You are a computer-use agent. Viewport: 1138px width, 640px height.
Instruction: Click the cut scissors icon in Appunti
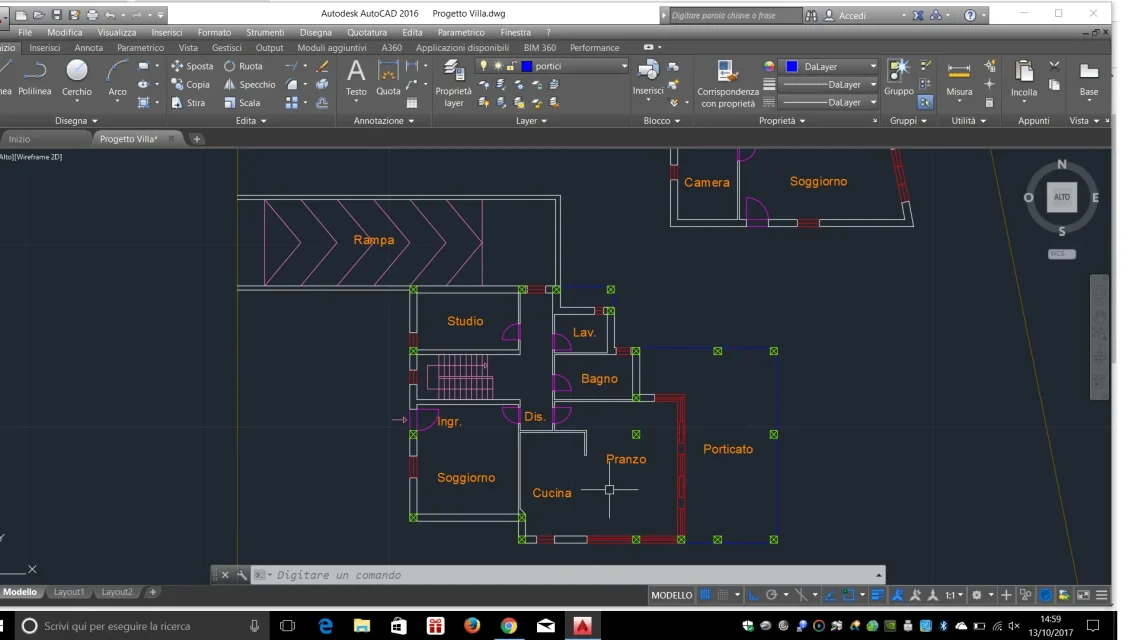coord(1055,66)
